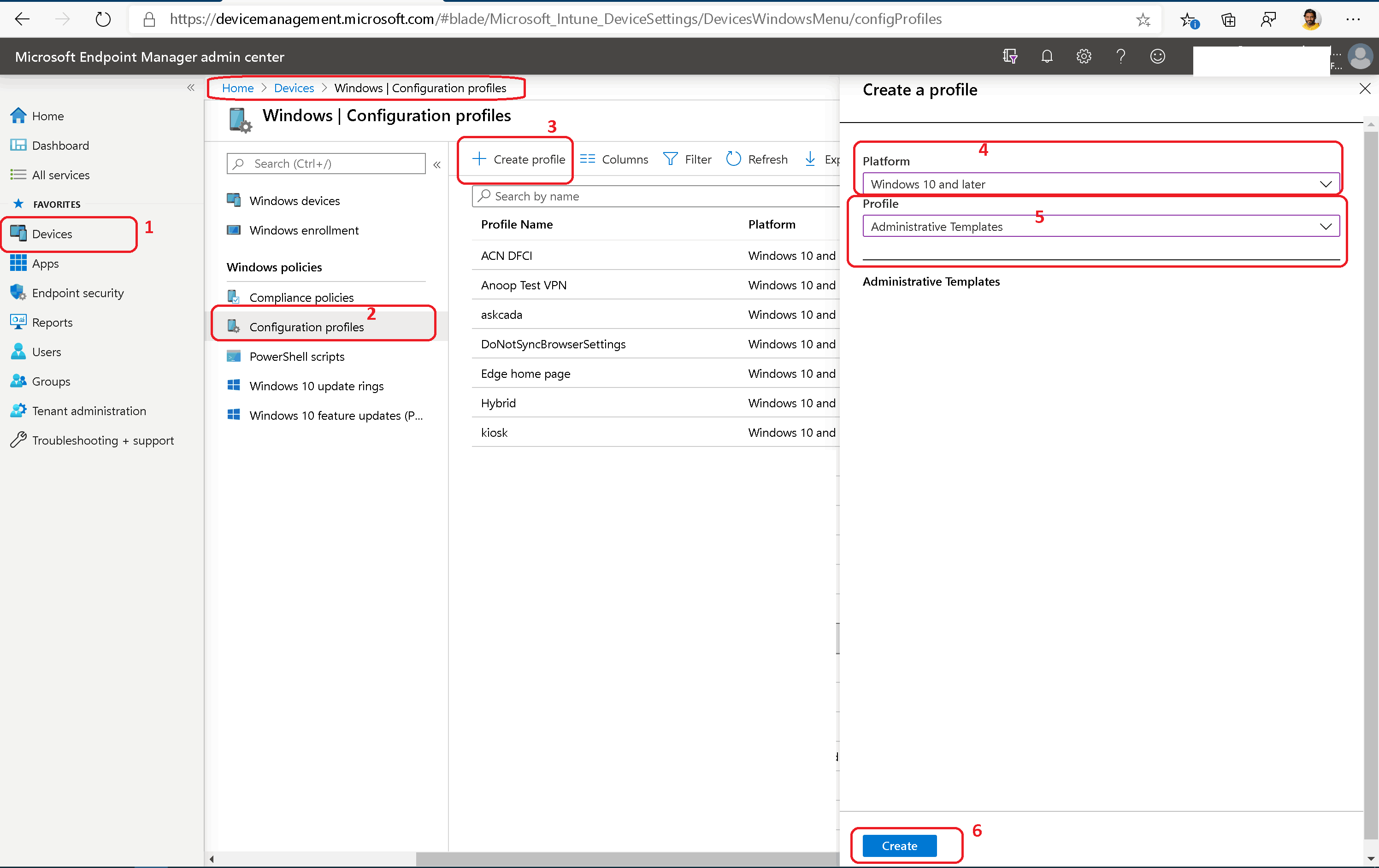Click the Search by name field

[656, 196]
